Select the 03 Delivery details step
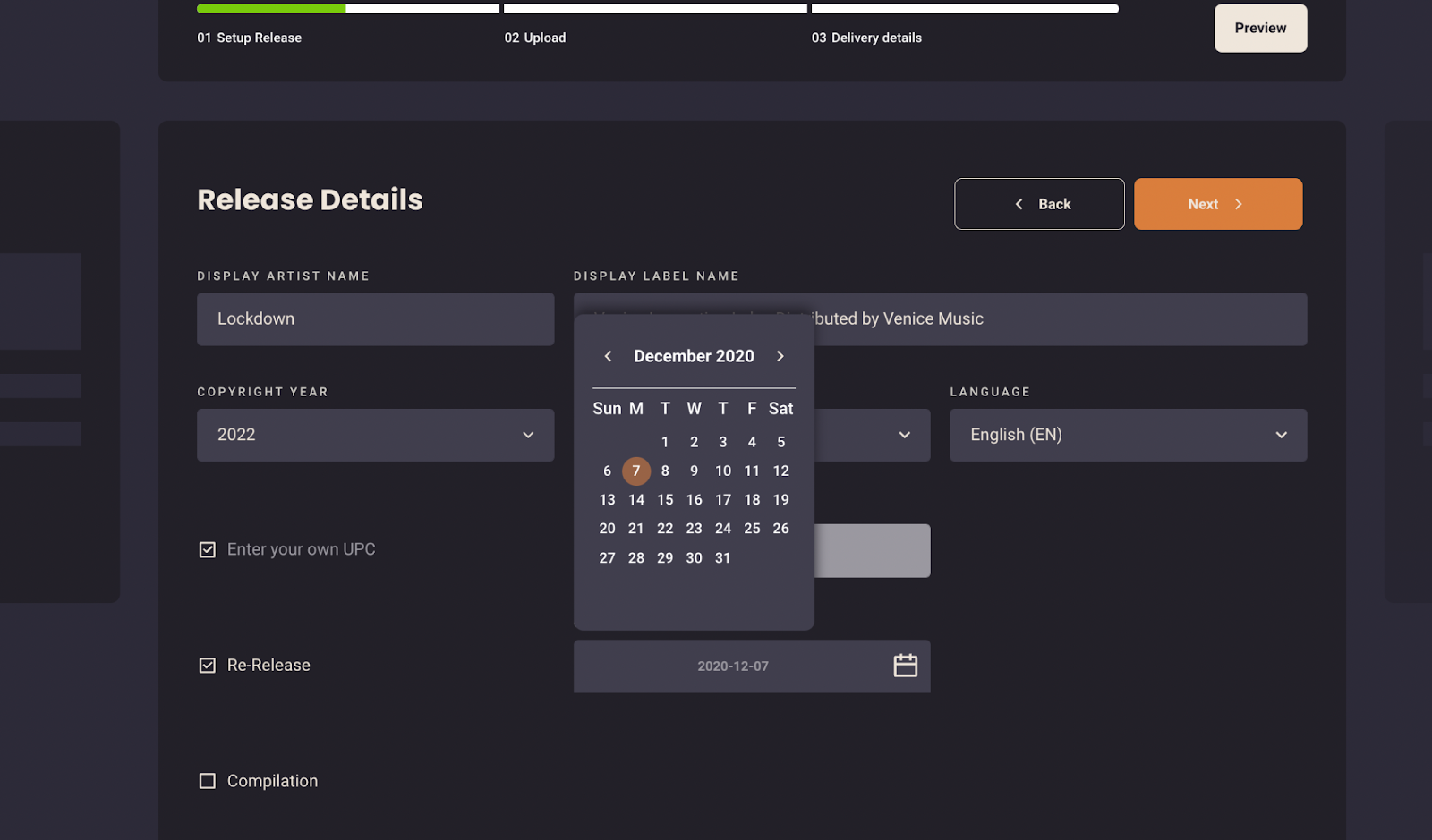 [866, 38]
